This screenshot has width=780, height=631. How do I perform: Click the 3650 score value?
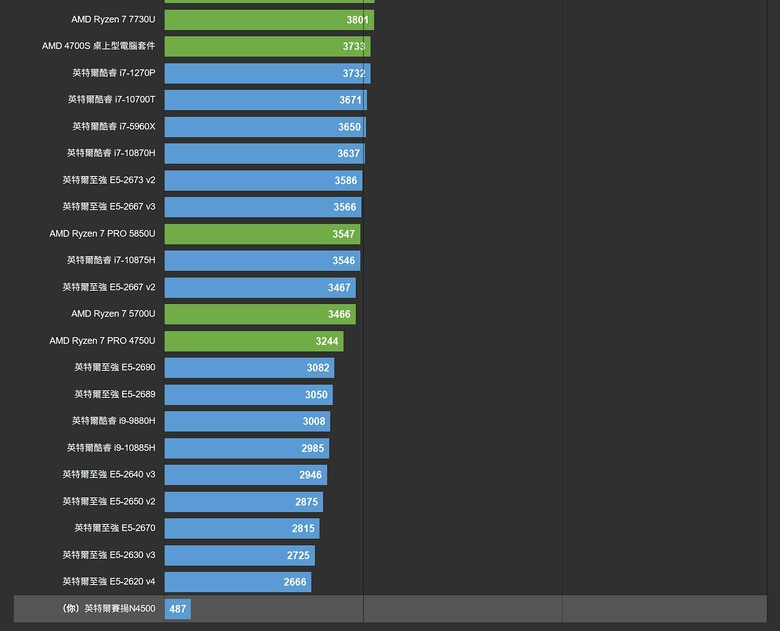click(x=349, y=127)
